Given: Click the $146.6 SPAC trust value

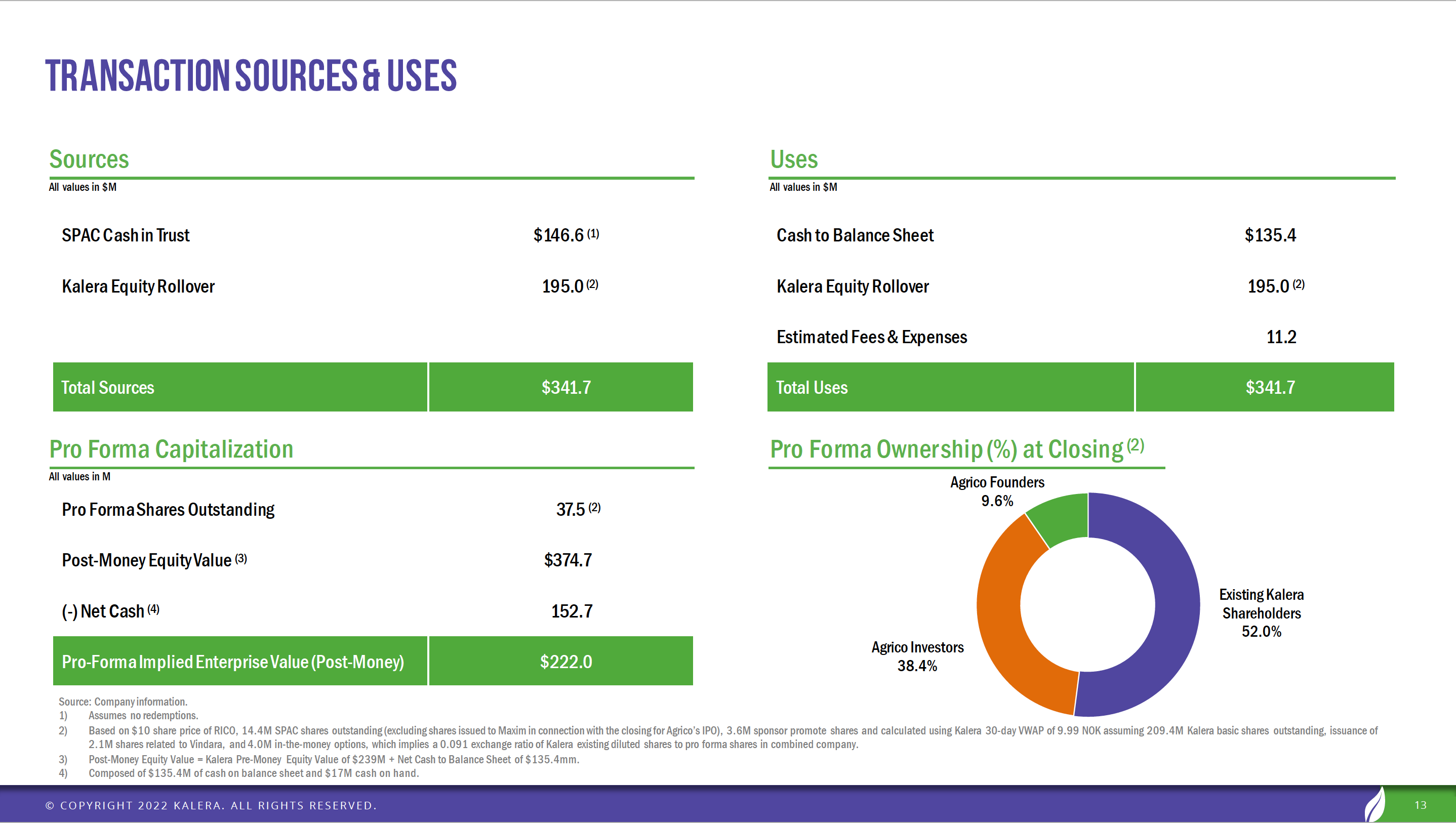Looking at the screenshot, I should (558, 235).
